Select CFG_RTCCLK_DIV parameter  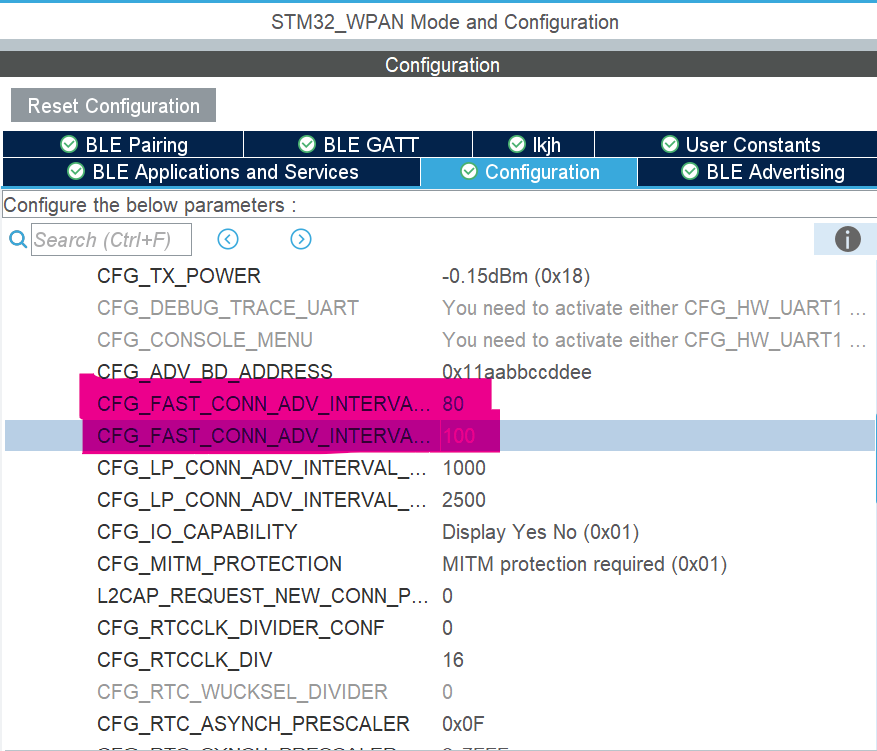point(185,660)
